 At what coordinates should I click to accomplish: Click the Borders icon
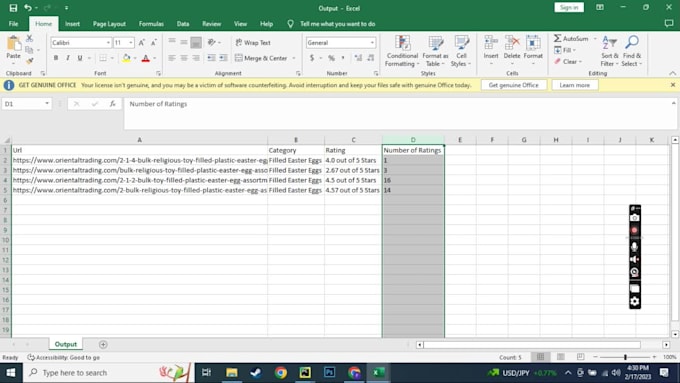click(103, 58)
